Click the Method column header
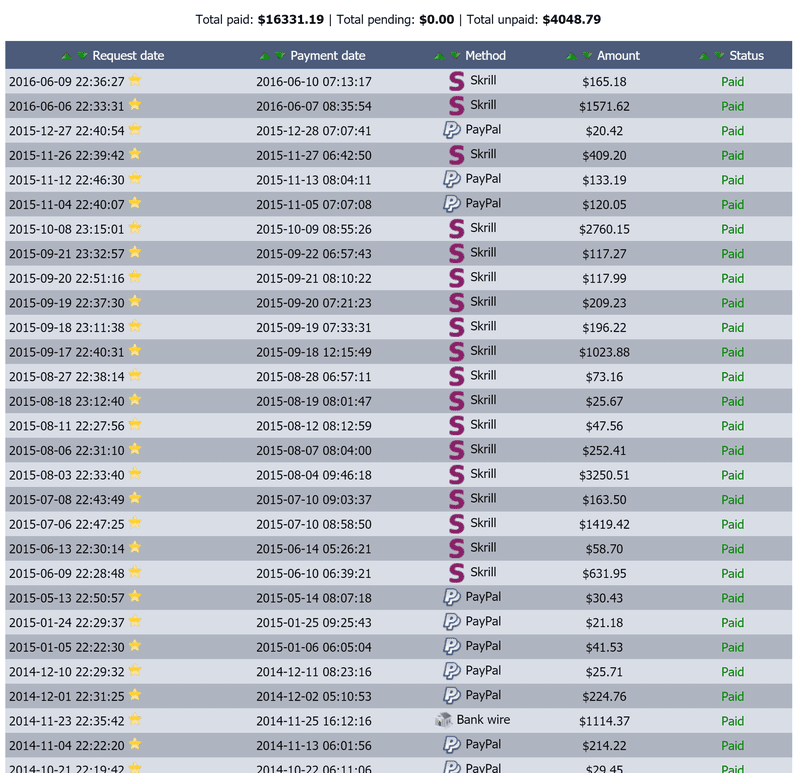The image size is (800, 773). click(485, 56)
